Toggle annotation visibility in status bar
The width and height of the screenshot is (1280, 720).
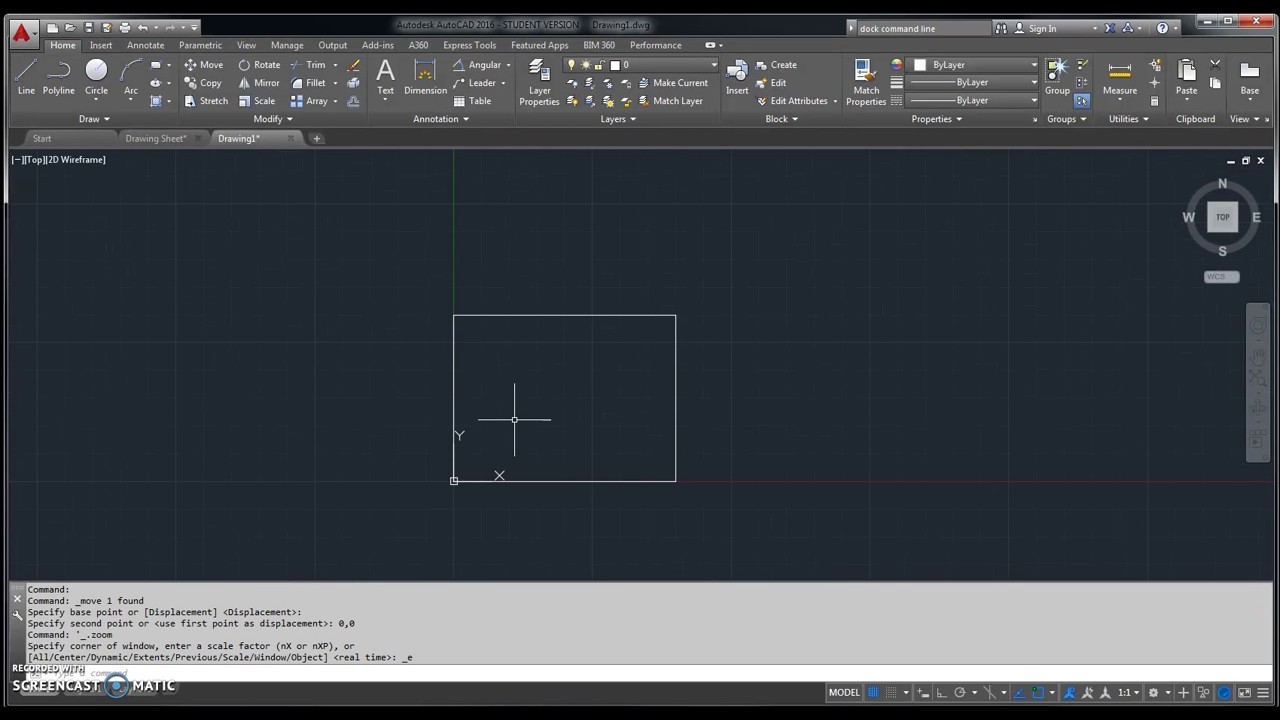click(1068, 692)
